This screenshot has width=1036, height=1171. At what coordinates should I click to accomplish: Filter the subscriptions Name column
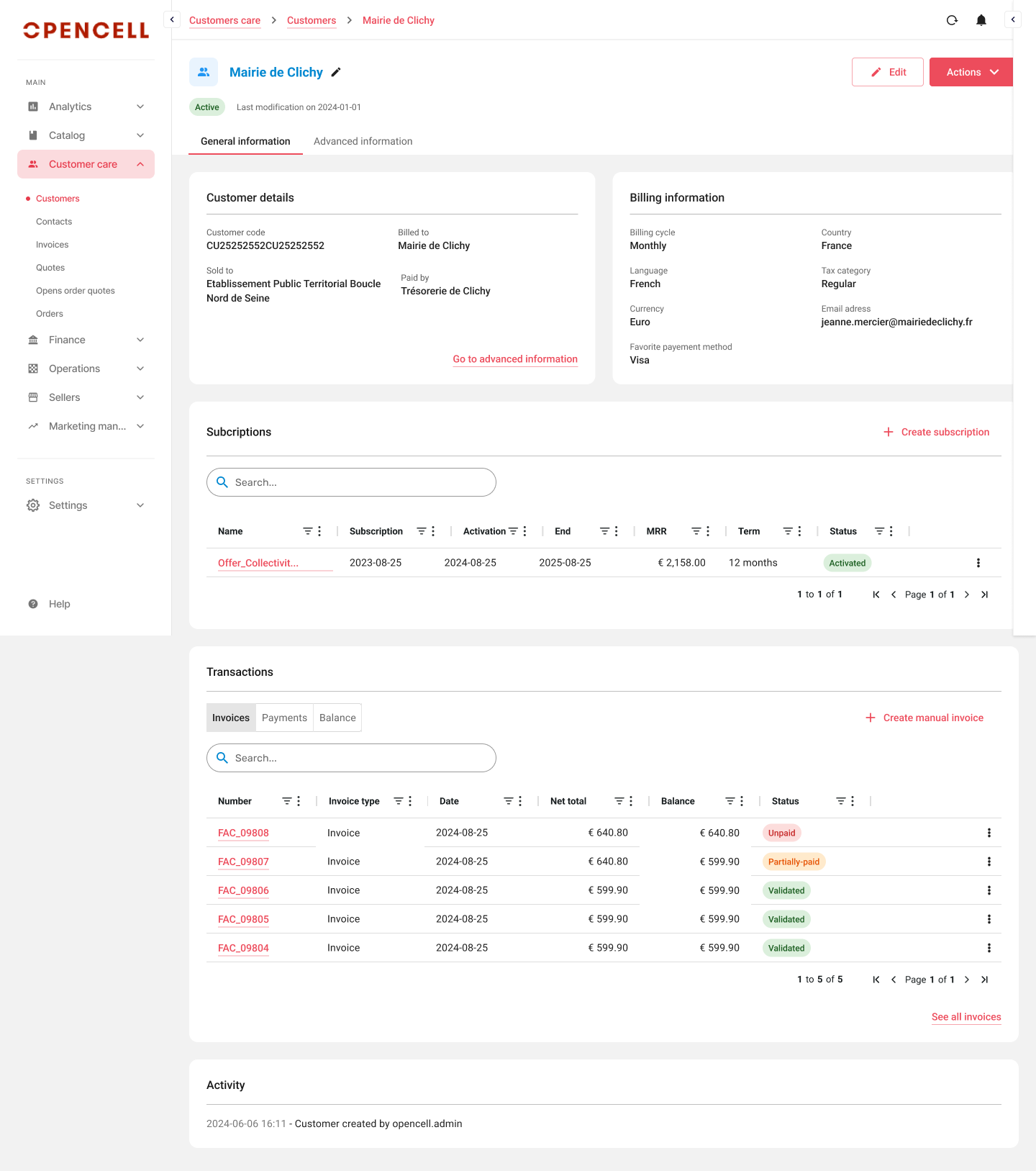307,531
